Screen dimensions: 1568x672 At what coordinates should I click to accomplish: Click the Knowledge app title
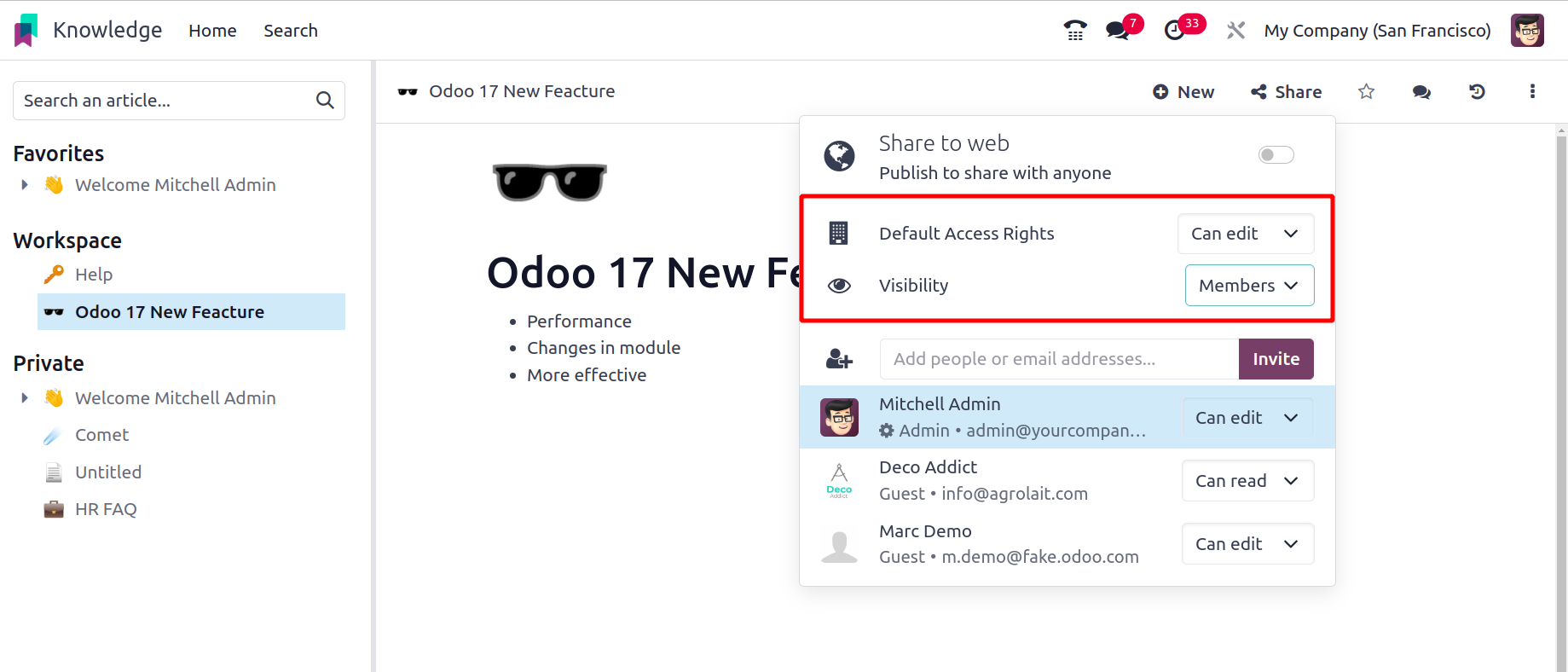pos(107,30)
